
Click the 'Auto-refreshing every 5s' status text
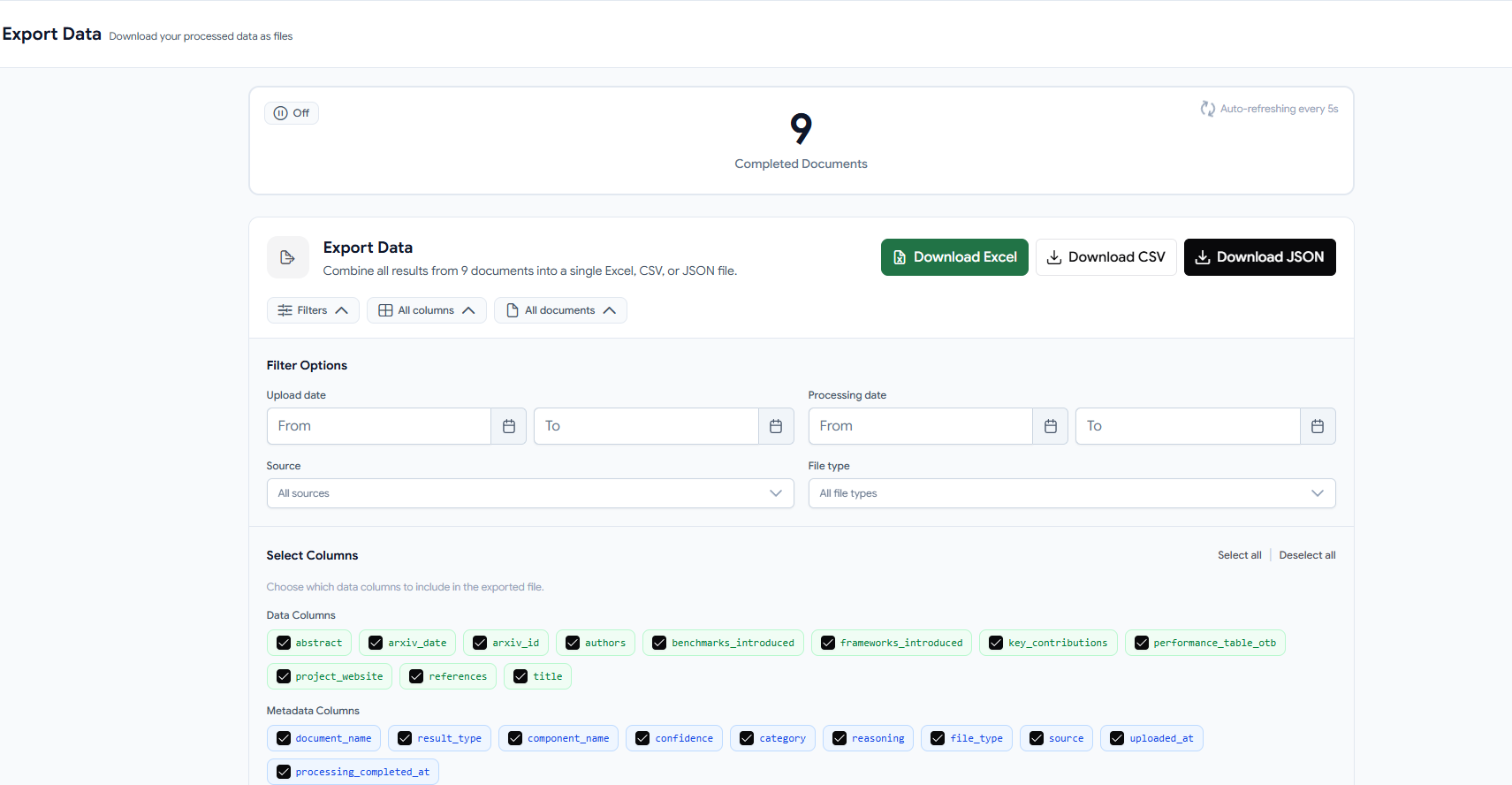[x=1279, y=109]
